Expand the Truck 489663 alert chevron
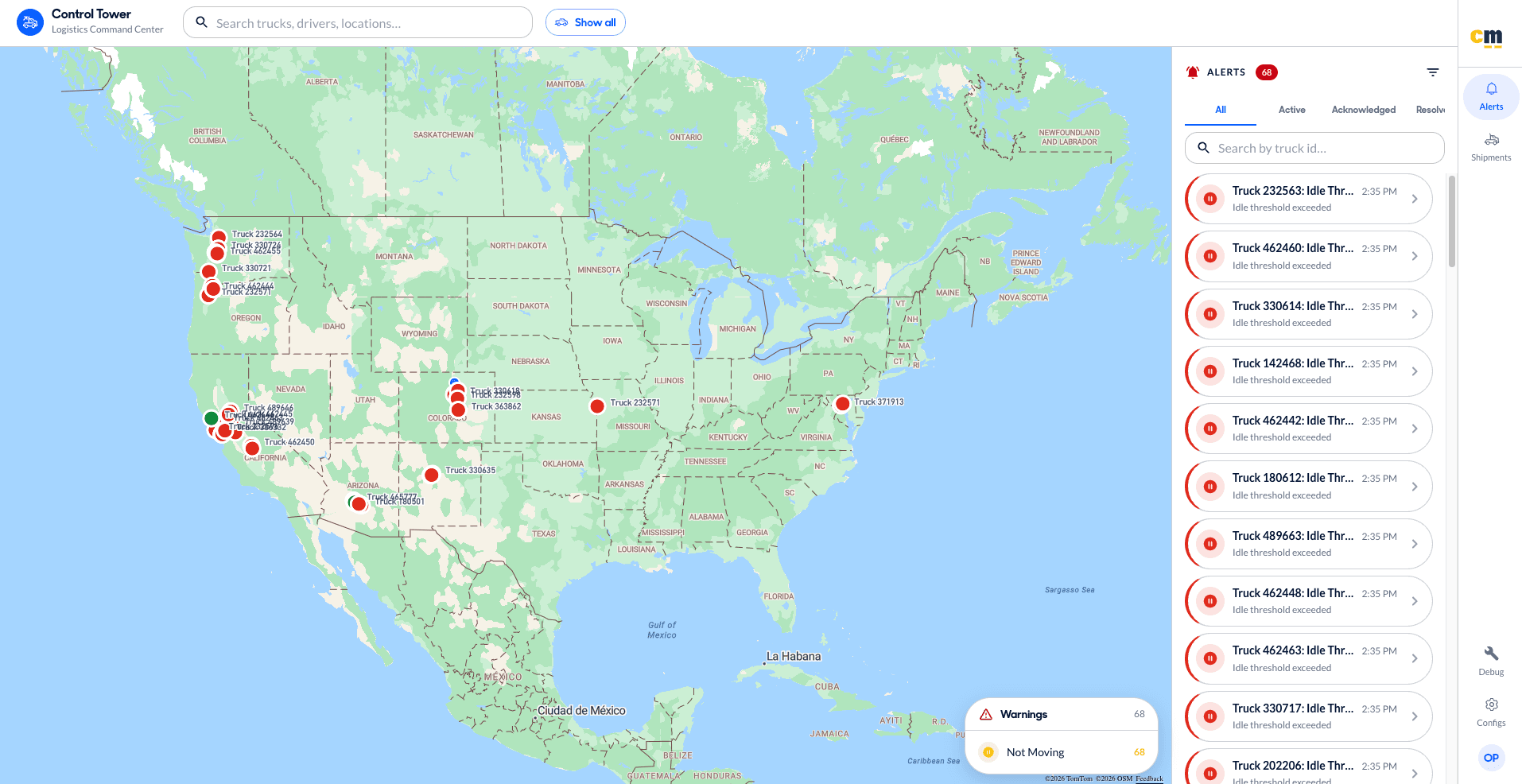 click(1415, 544)
